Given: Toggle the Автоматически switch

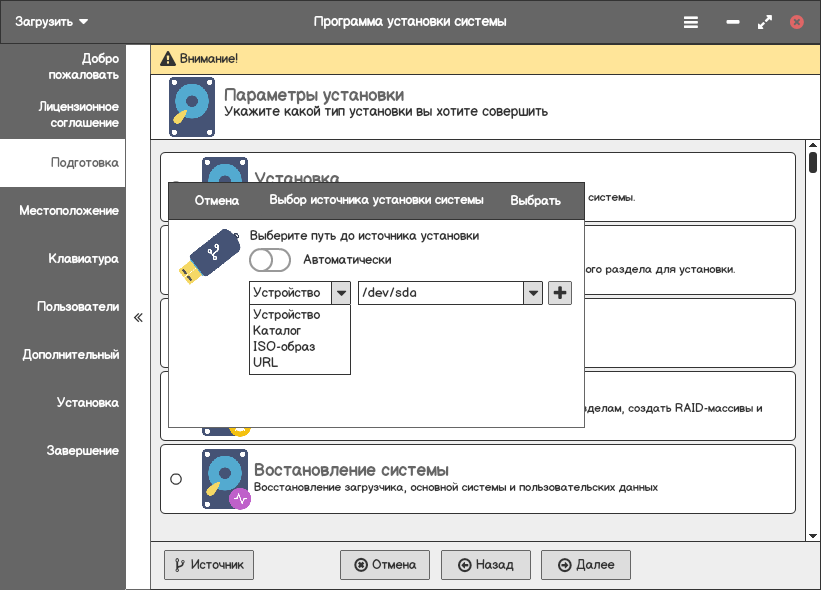Looking at the screenshot, I should pyautogui.click(x=270, y=260).
